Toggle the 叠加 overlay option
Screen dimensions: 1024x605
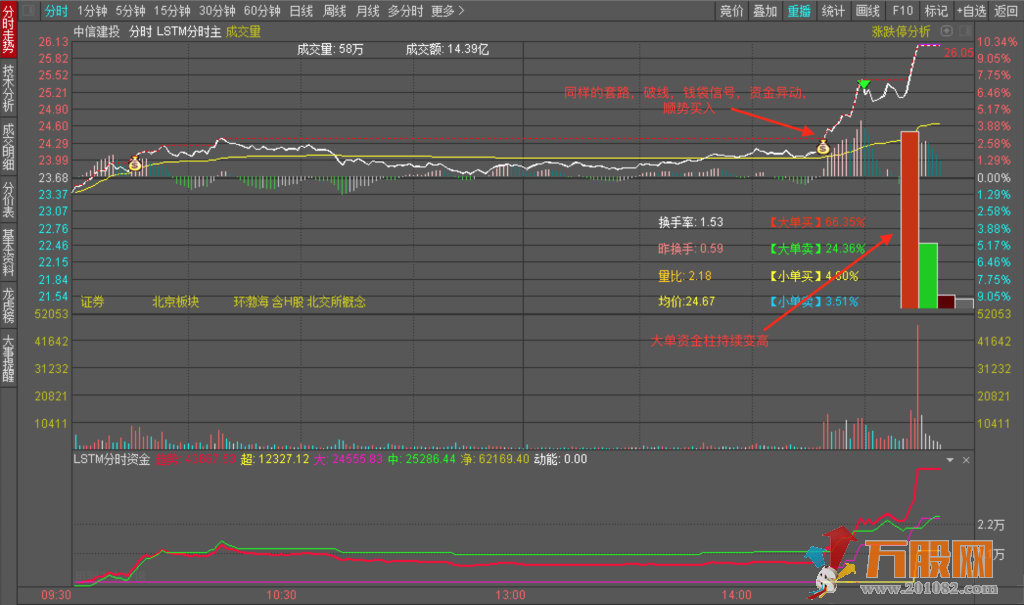(x=765, y=11)
